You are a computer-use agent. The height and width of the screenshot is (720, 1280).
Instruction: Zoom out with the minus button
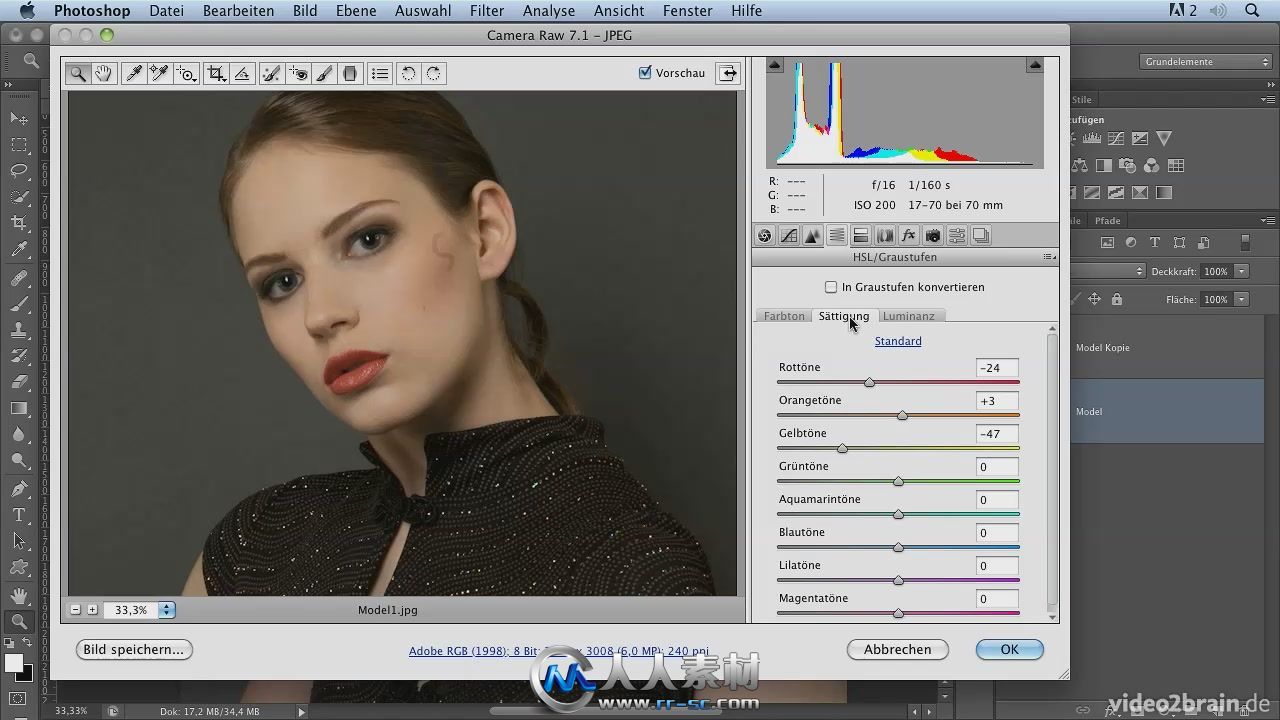click(x=76, y=610)
